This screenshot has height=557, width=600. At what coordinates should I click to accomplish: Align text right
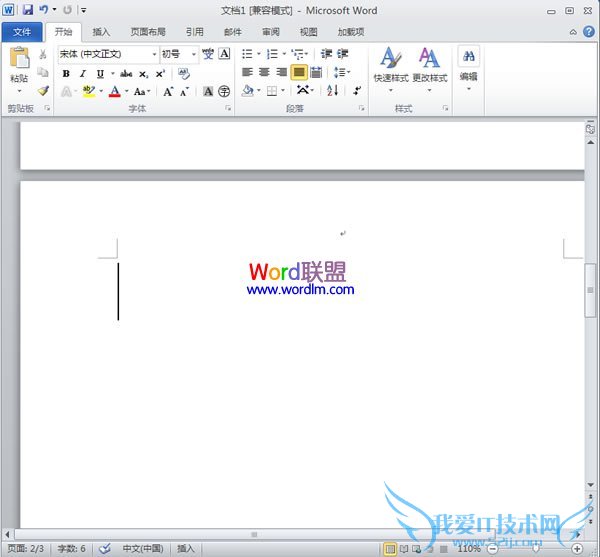tap(281, 72)
